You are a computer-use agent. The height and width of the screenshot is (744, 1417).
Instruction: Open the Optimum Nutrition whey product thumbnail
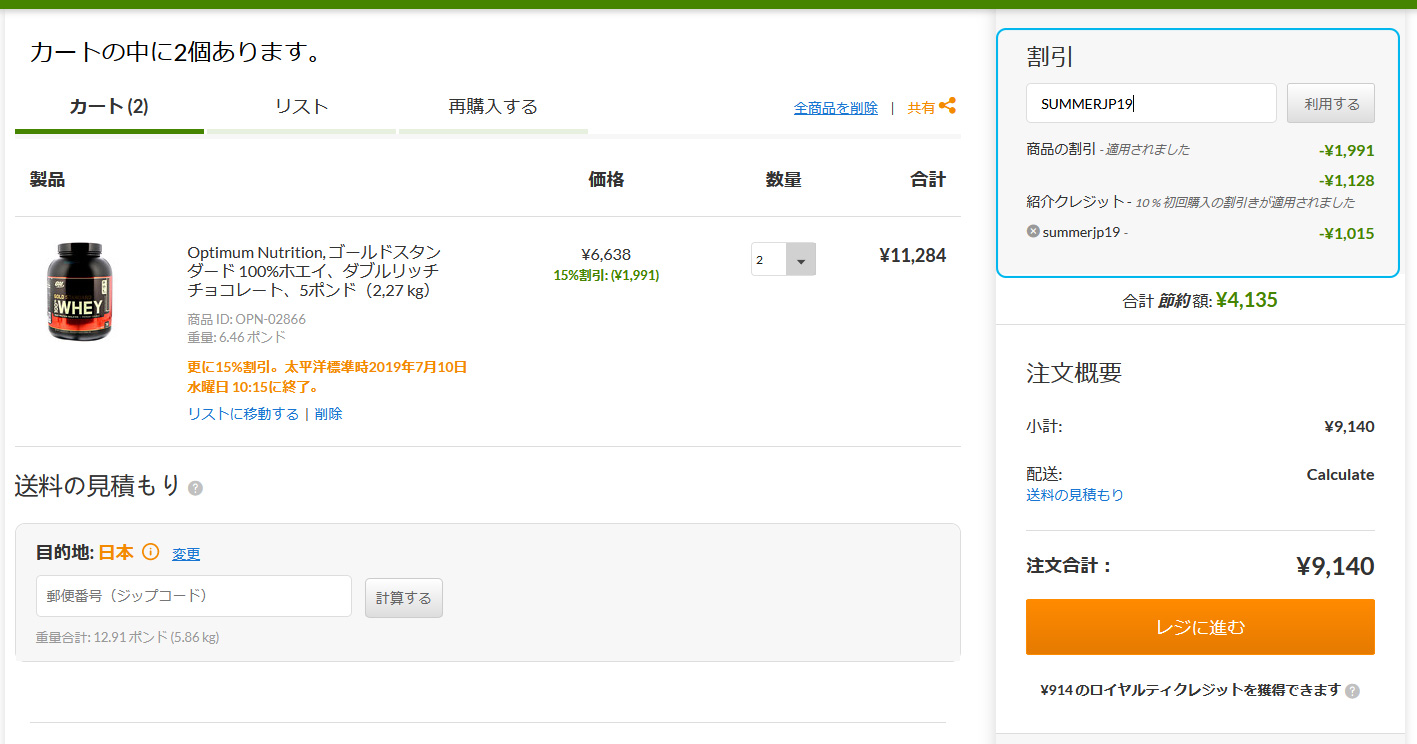click(79, 291)
